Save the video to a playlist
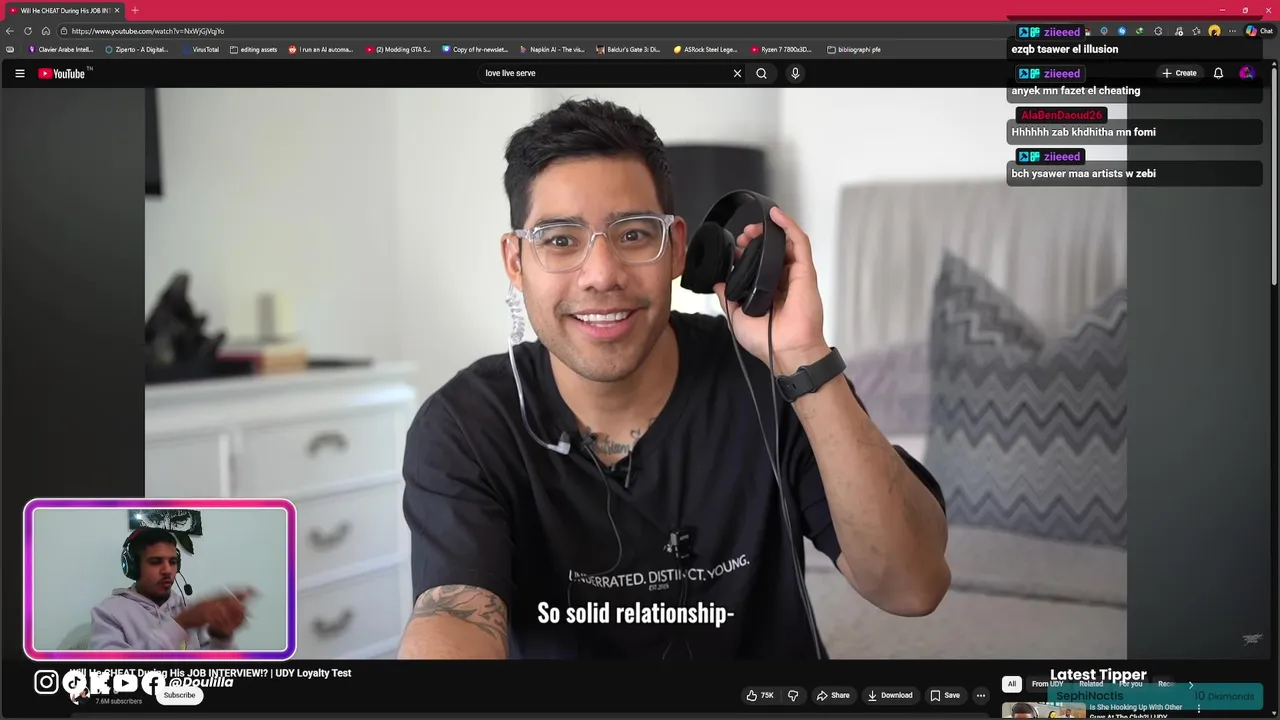Image resolution: width=1280 pixels, height=720 pixels. (x=945, y=695)
